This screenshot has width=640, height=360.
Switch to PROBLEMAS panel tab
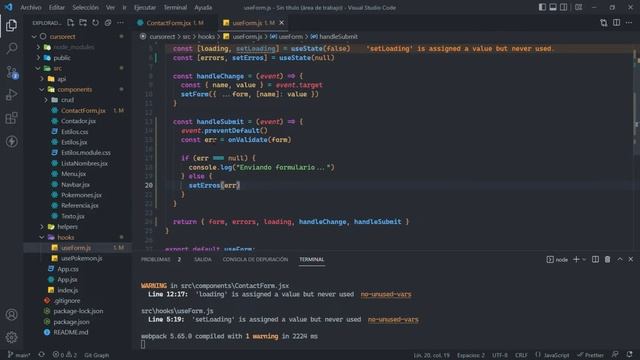(x=156, y=259)
